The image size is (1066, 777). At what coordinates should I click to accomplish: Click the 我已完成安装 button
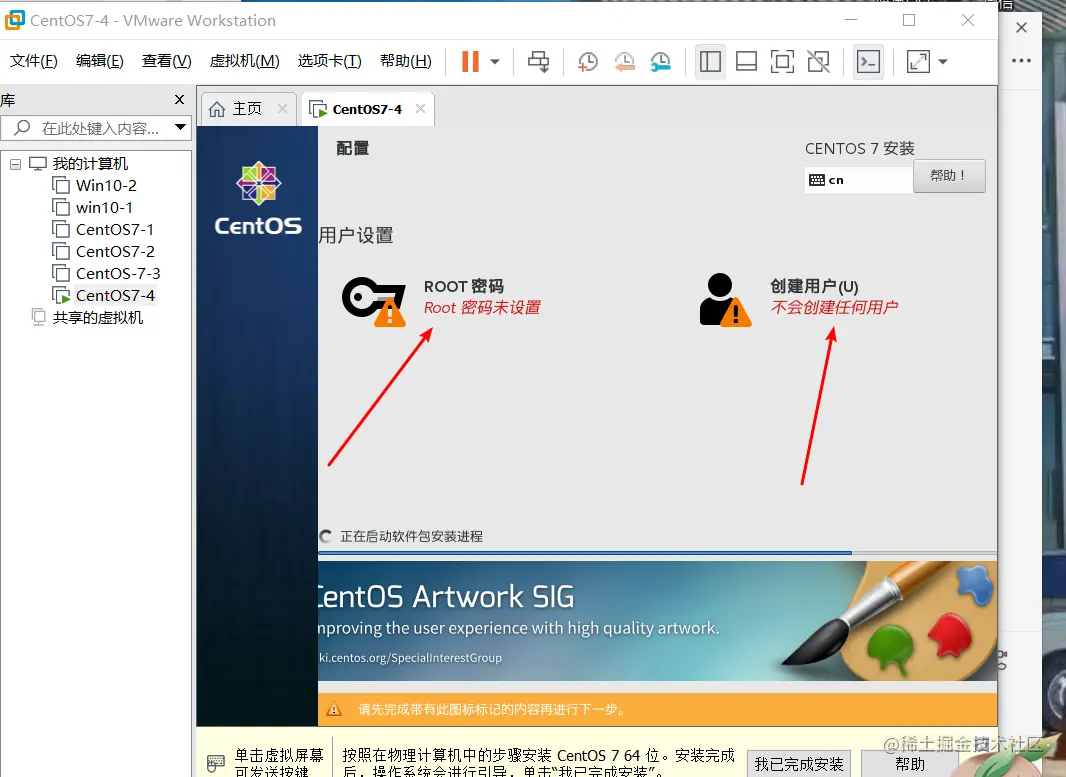coord(799,764)
